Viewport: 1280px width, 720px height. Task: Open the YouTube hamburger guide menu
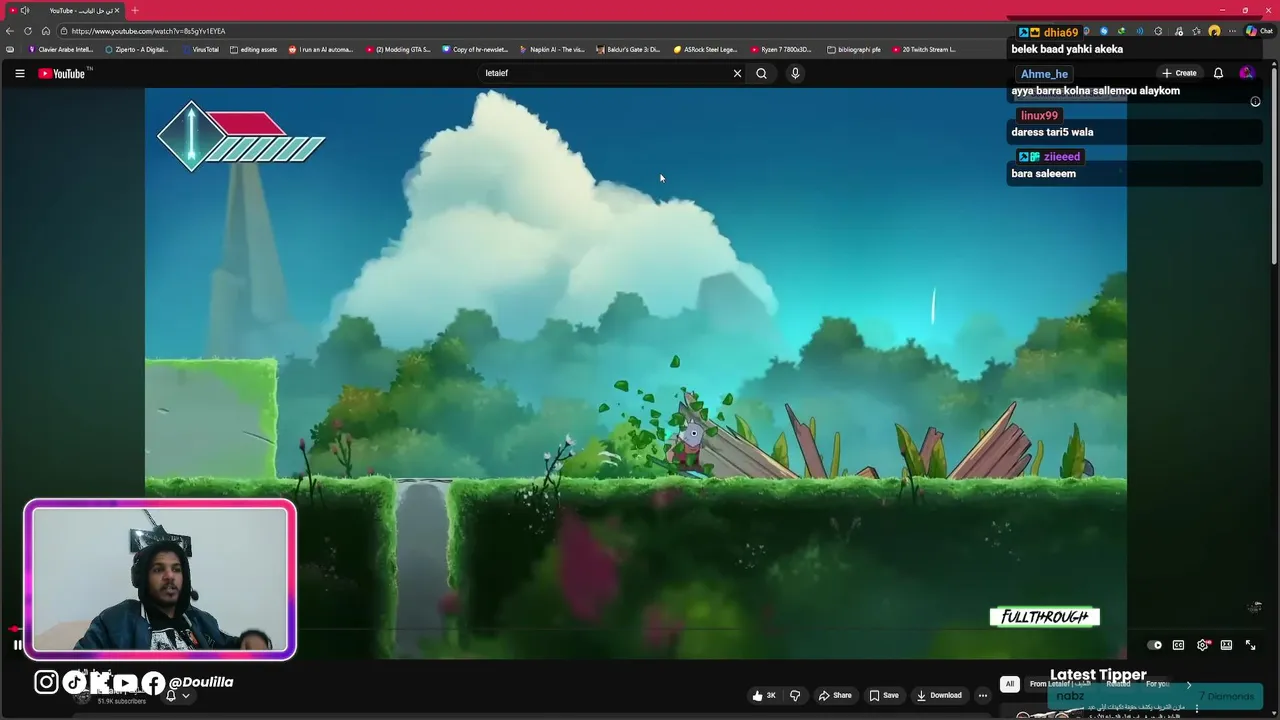pyautogui.click(x=19, y=73)
